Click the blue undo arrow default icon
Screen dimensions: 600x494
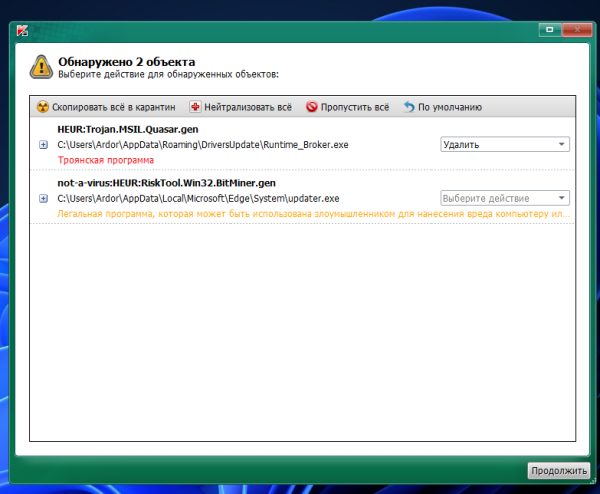point(409,107)
